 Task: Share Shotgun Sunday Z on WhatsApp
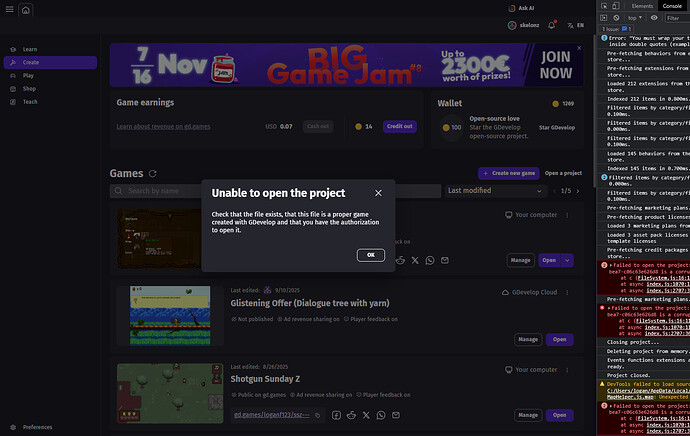pos(381,415)
